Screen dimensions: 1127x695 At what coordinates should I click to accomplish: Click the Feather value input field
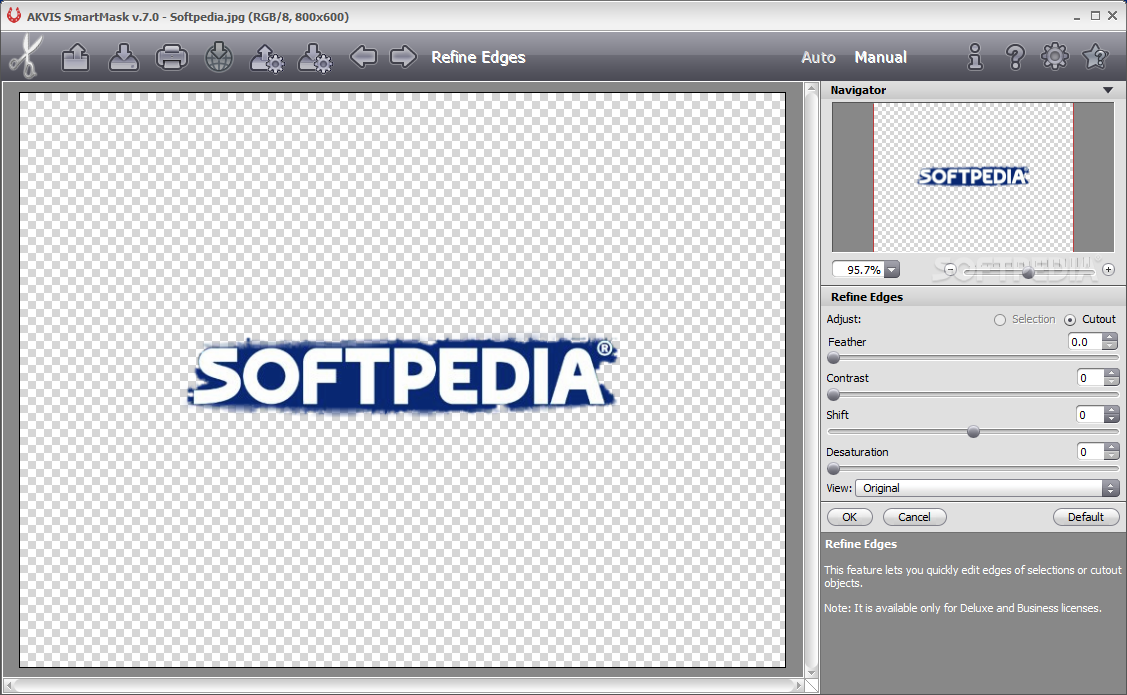[x=1086, y=342]
